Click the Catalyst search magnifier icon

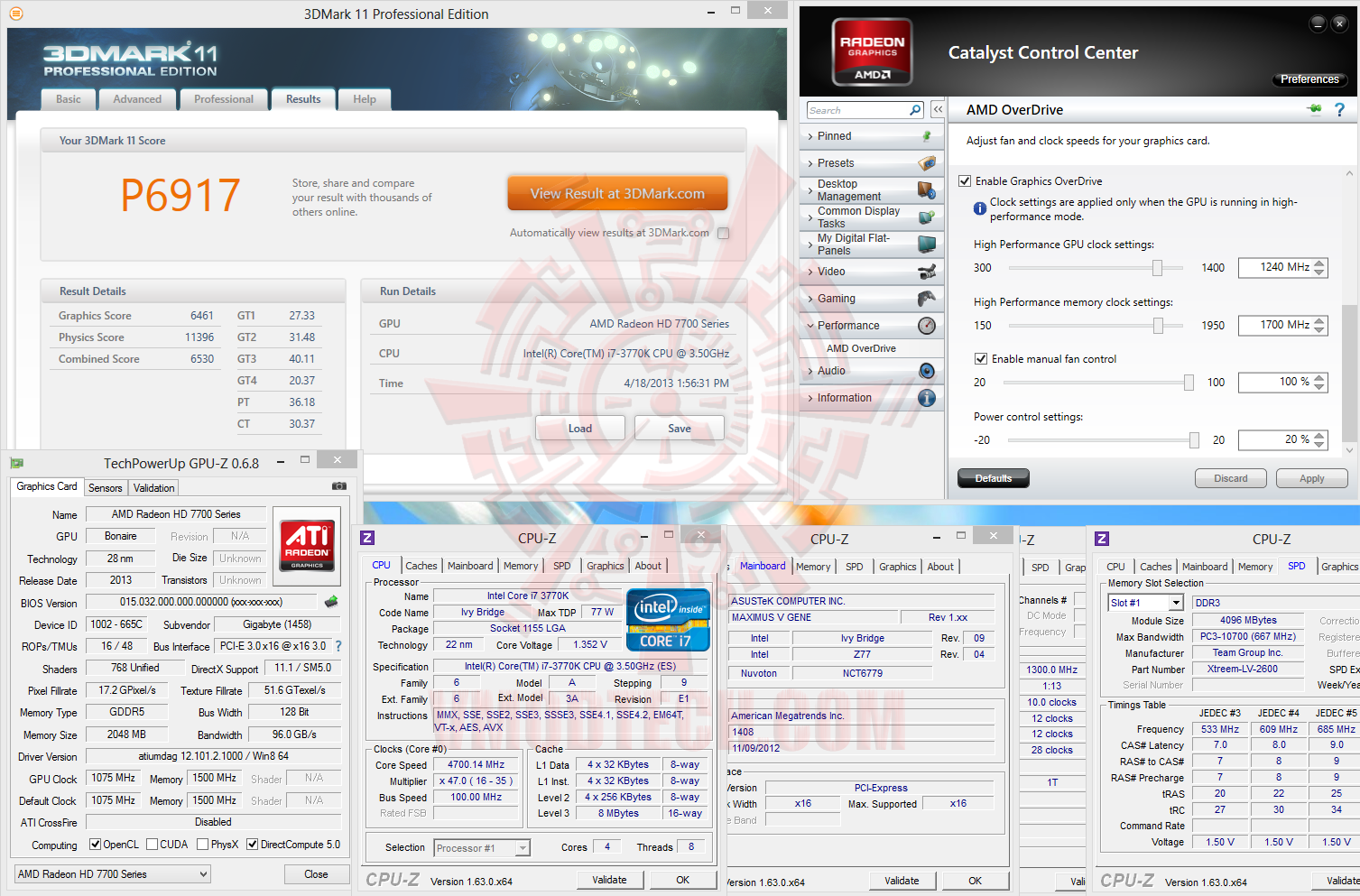[x=915, y=110]
